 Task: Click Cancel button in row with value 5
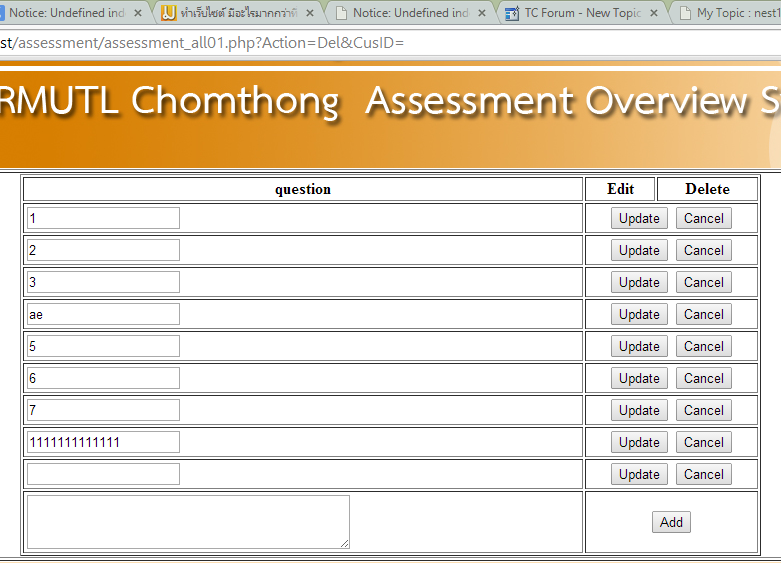coord(703,346)
